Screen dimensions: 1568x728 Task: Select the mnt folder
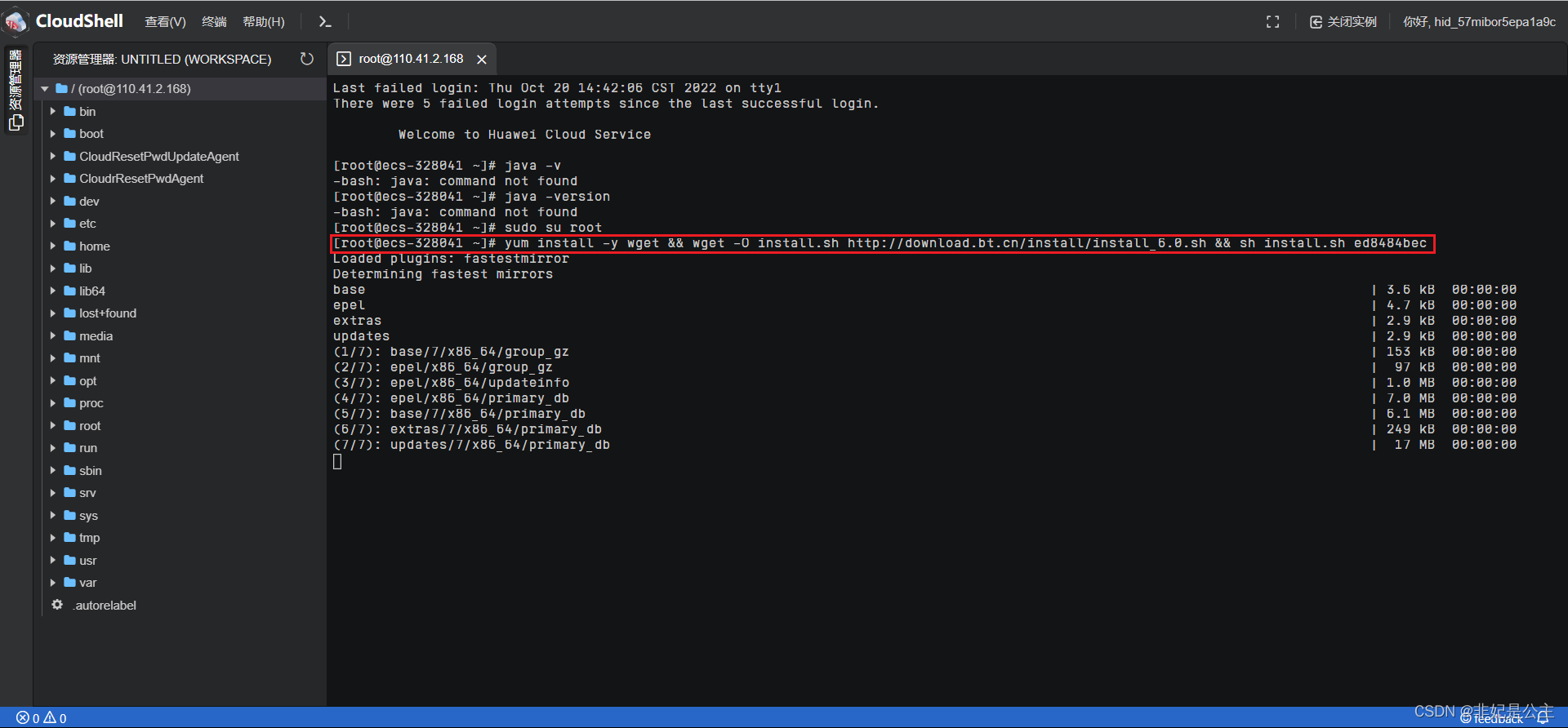89,358
